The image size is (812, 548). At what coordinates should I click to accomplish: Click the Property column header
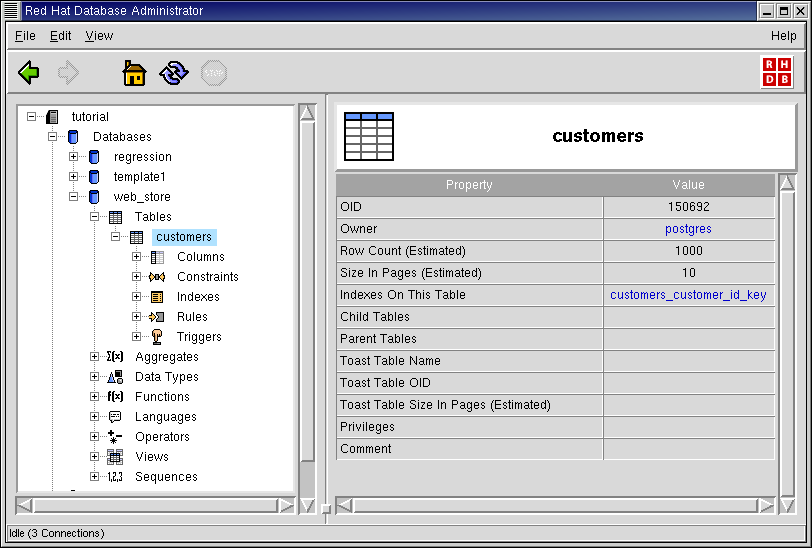469,185
